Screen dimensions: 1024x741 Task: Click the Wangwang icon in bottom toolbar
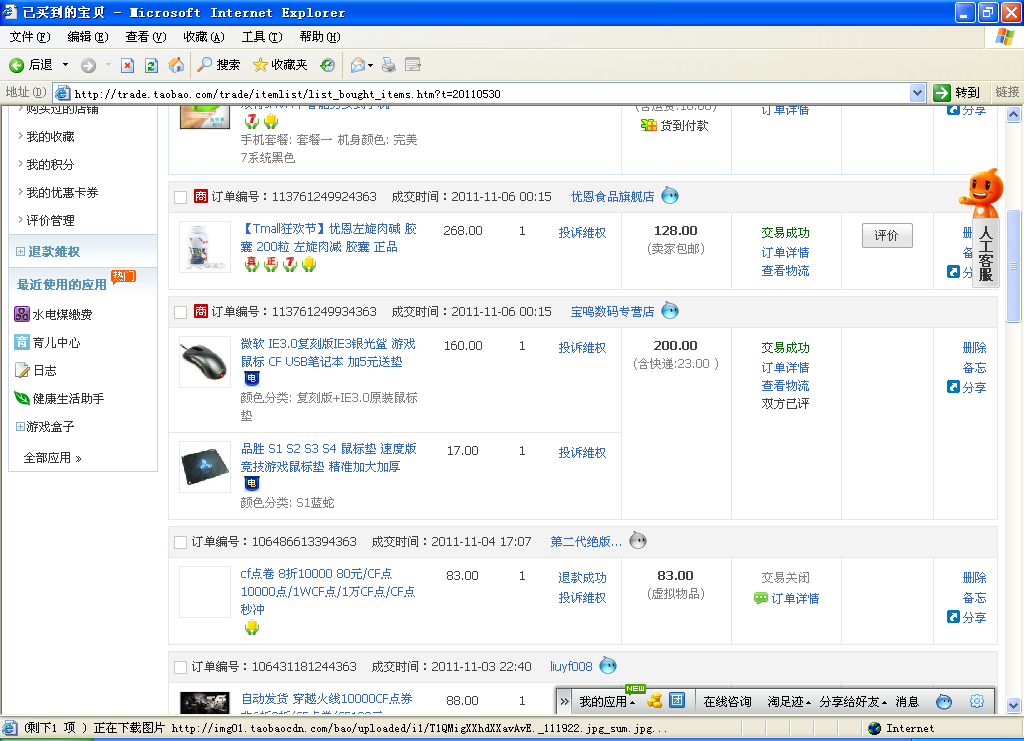click(944, 701)
